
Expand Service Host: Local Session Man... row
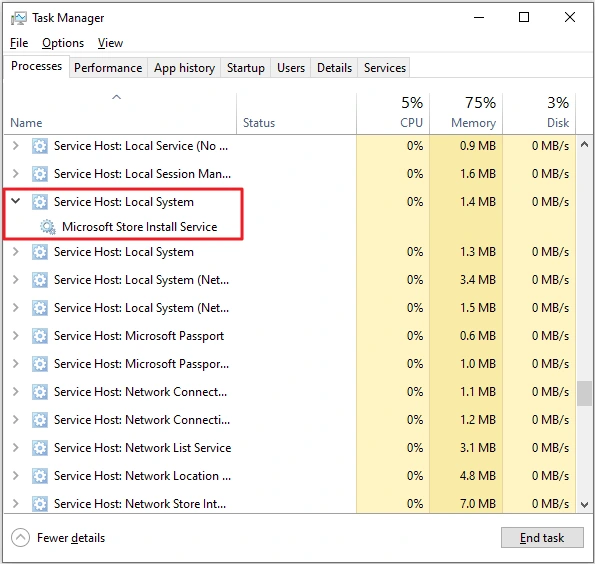click(x=16, y=174)
